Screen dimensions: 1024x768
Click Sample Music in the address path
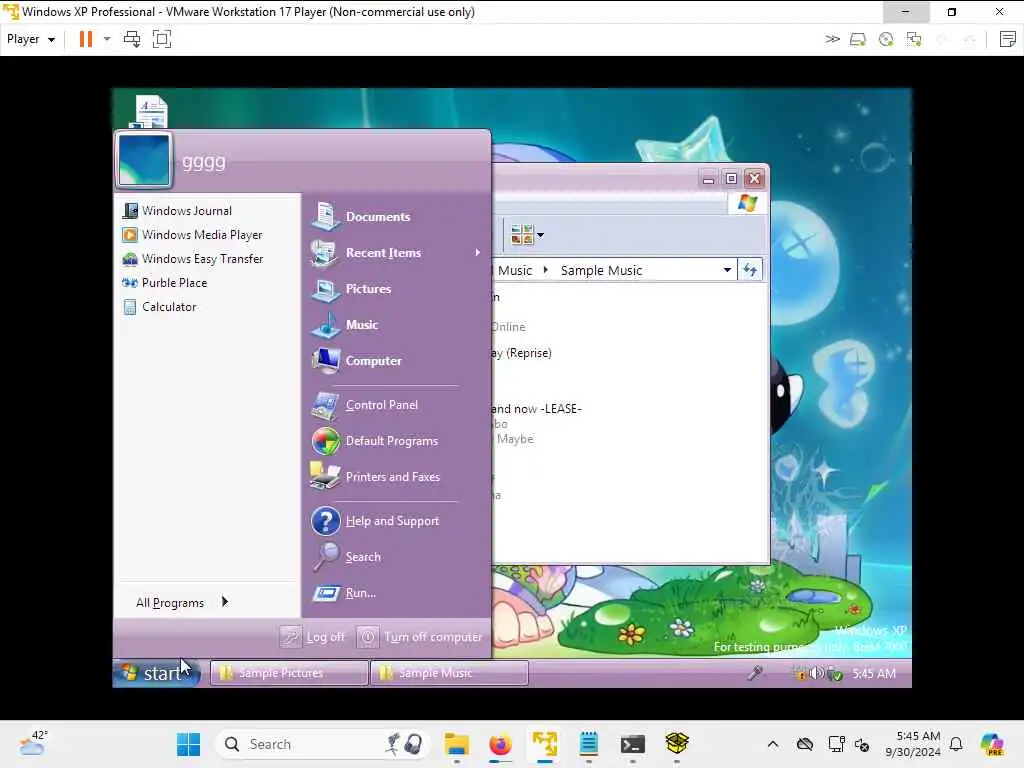601,270
